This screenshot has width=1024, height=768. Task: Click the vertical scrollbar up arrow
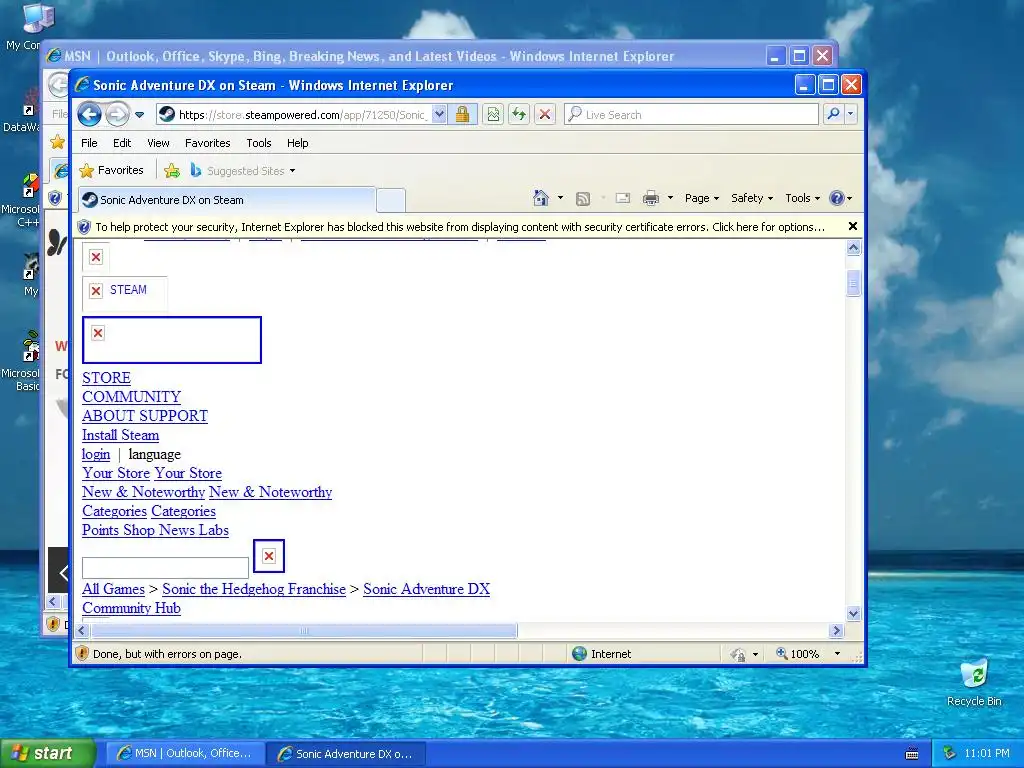point(853,248)
